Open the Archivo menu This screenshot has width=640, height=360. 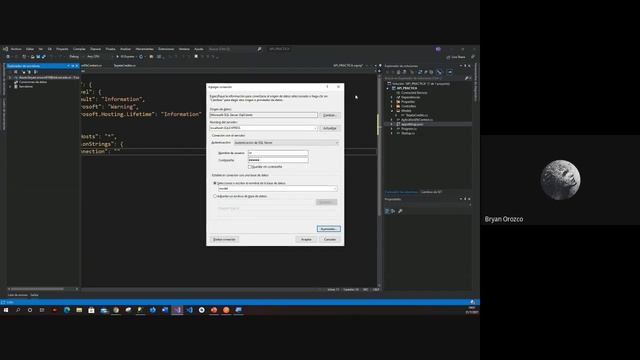coord(16,49)
